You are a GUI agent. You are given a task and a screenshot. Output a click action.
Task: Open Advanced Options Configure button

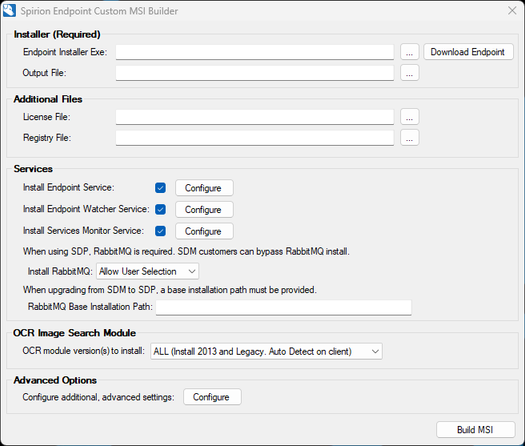coord(212,397)
